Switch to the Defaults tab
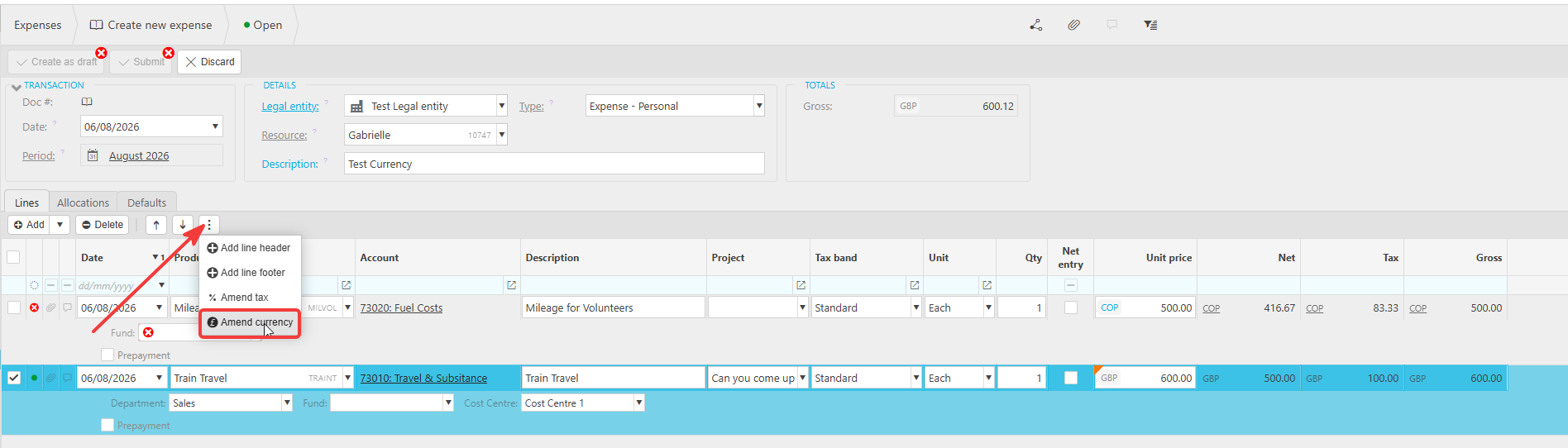The height and width of the screenshot is (448, 1568). tap(146, 203)
